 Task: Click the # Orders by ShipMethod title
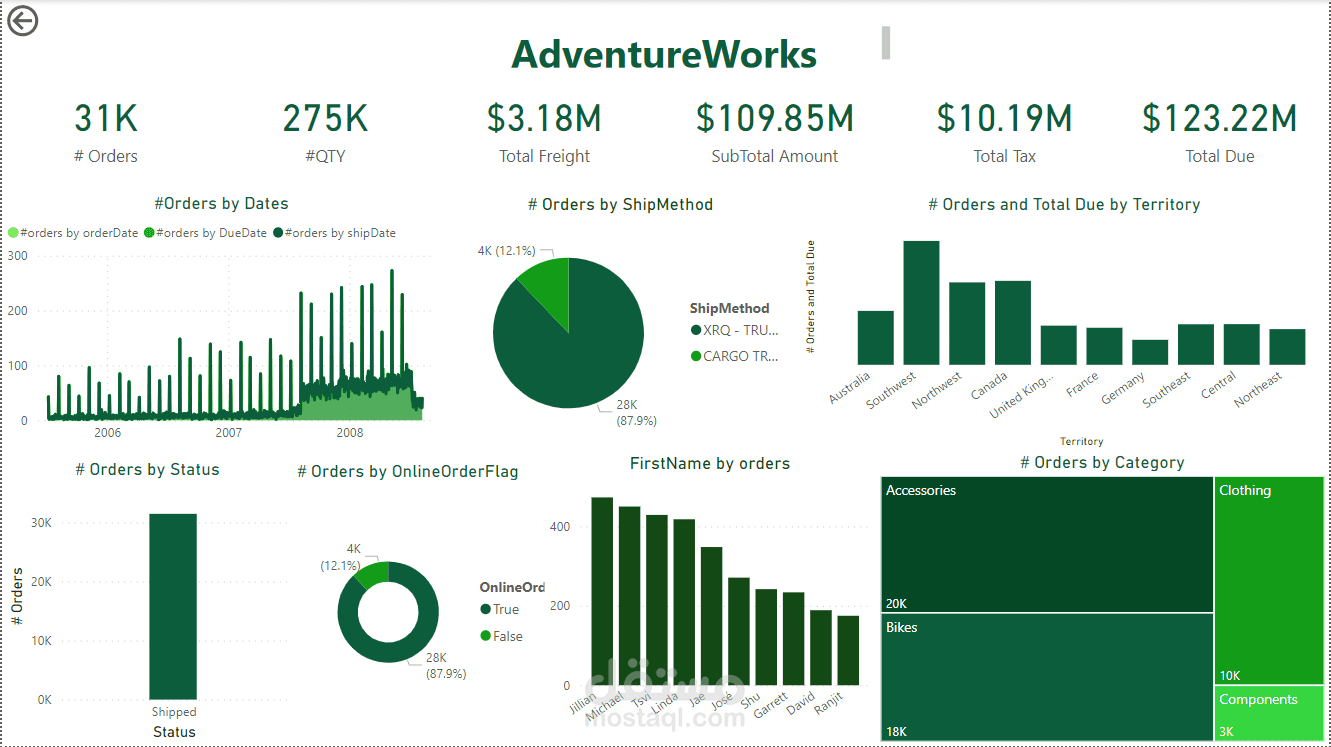(620, 204)
